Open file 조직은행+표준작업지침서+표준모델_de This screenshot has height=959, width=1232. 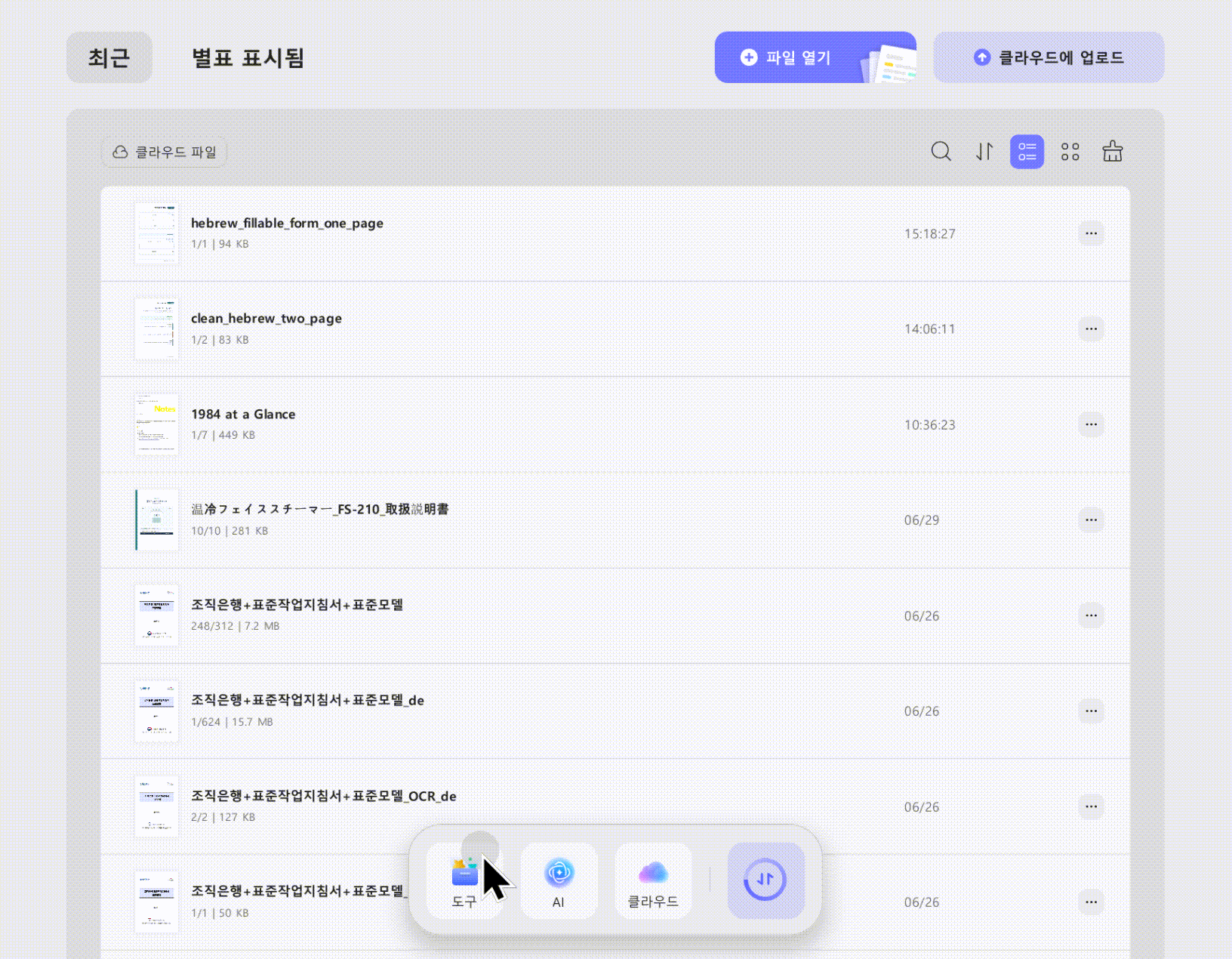(x=307, y=700)
